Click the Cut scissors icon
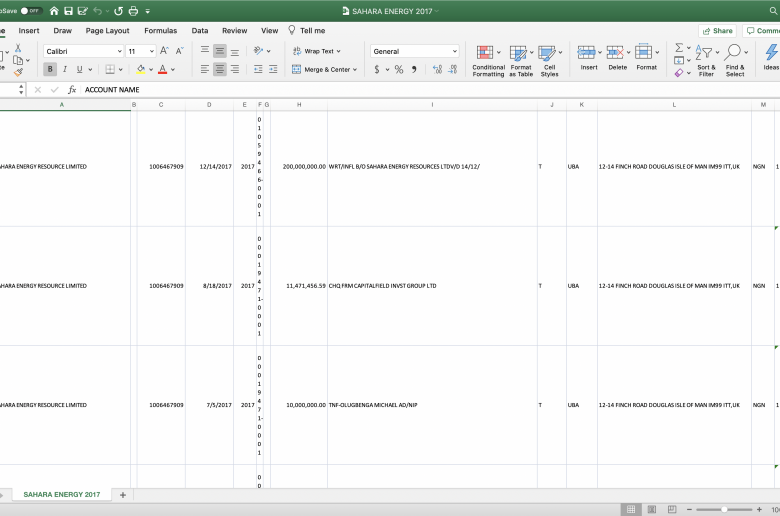The width and height of the screenshot is (780, 516). tap(18, 48)
